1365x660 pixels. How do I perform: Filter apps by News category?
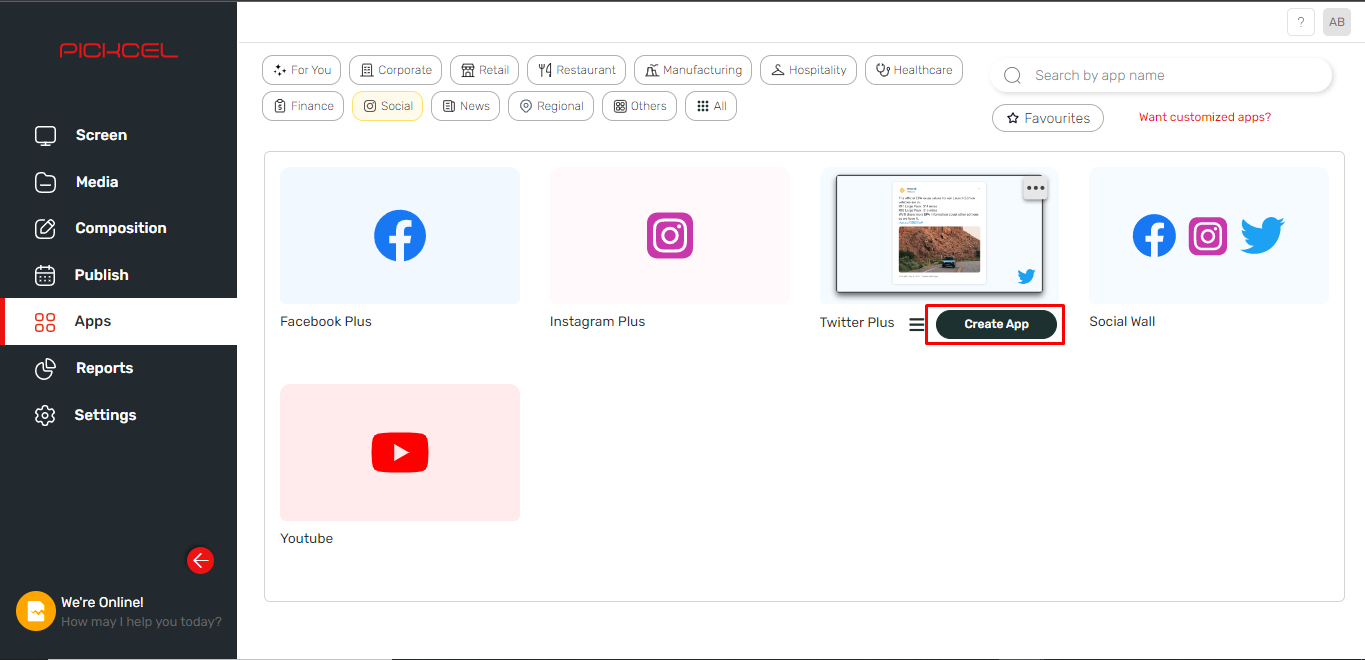[465, 106]
